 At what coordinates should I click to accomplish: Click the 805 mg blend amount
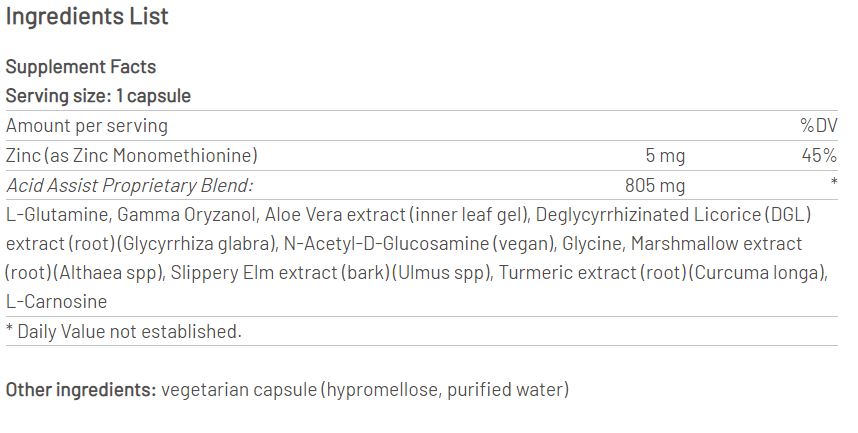click(x=655, y=185)
